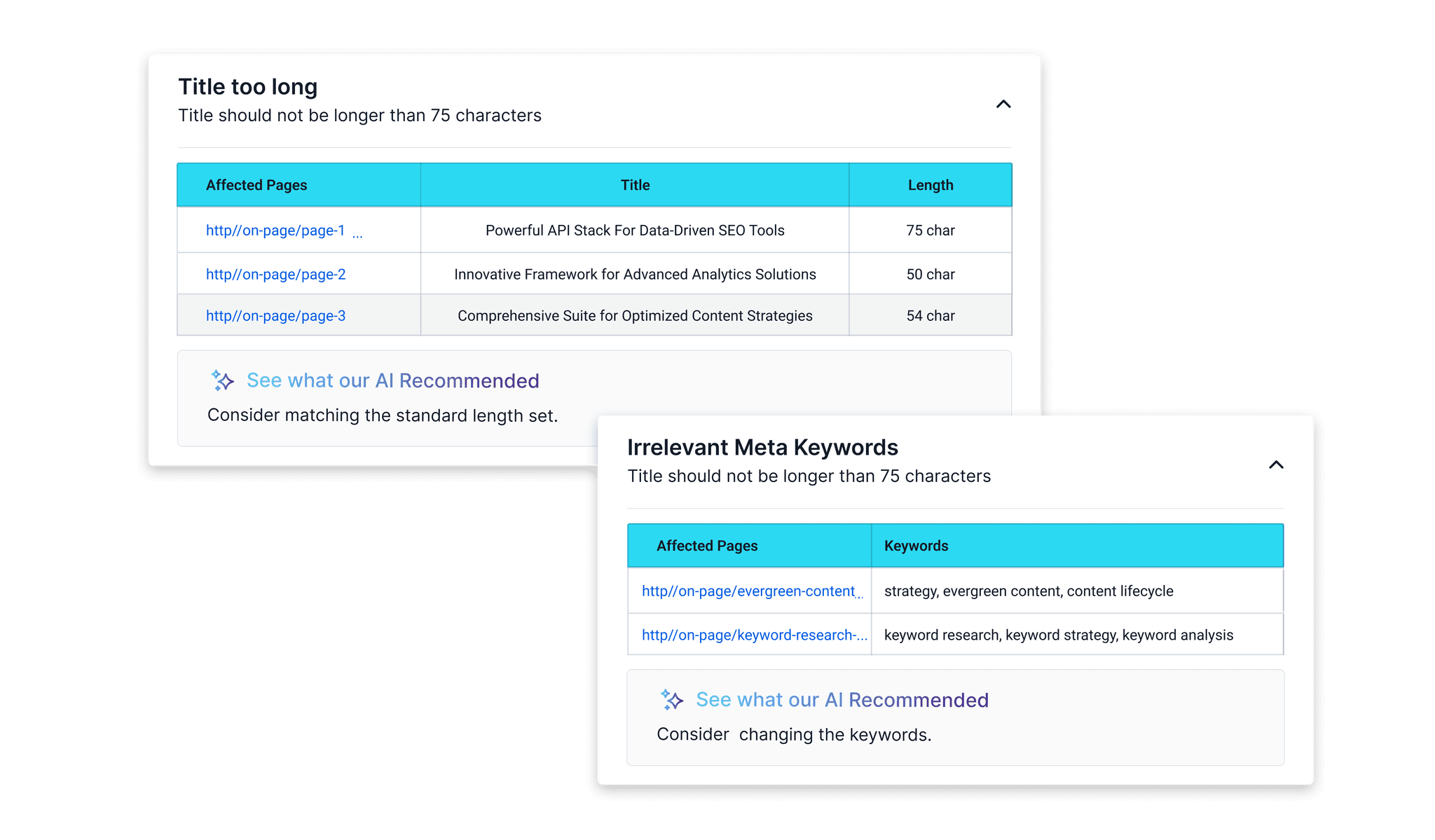Open AI recommendation in Title too long card
The image size is (1435, 840).
click(392, 380)
